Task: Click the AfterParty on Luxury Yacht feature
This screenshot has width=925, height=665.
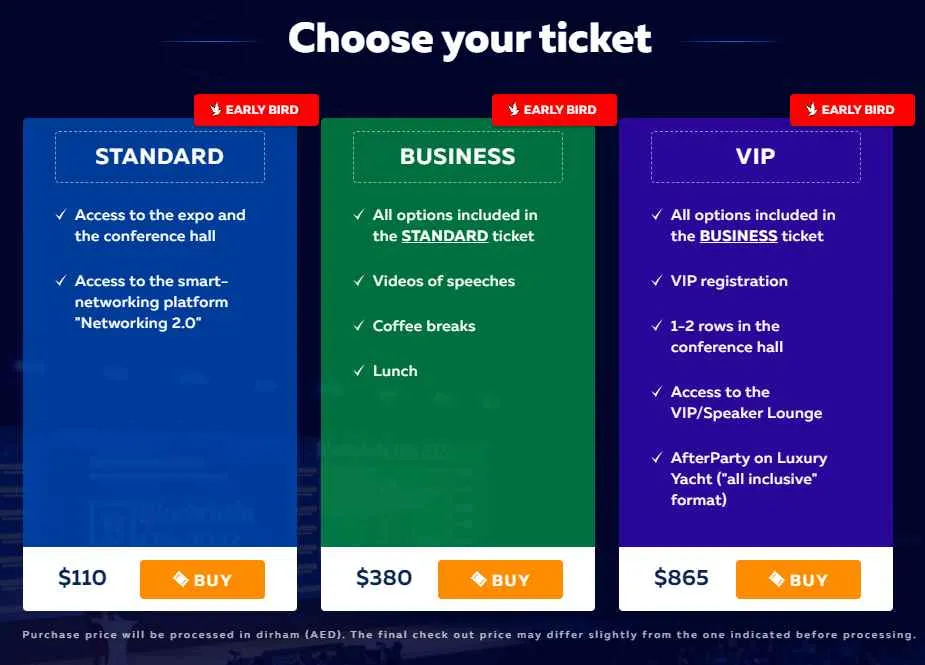Action: [x=749, y=479]
